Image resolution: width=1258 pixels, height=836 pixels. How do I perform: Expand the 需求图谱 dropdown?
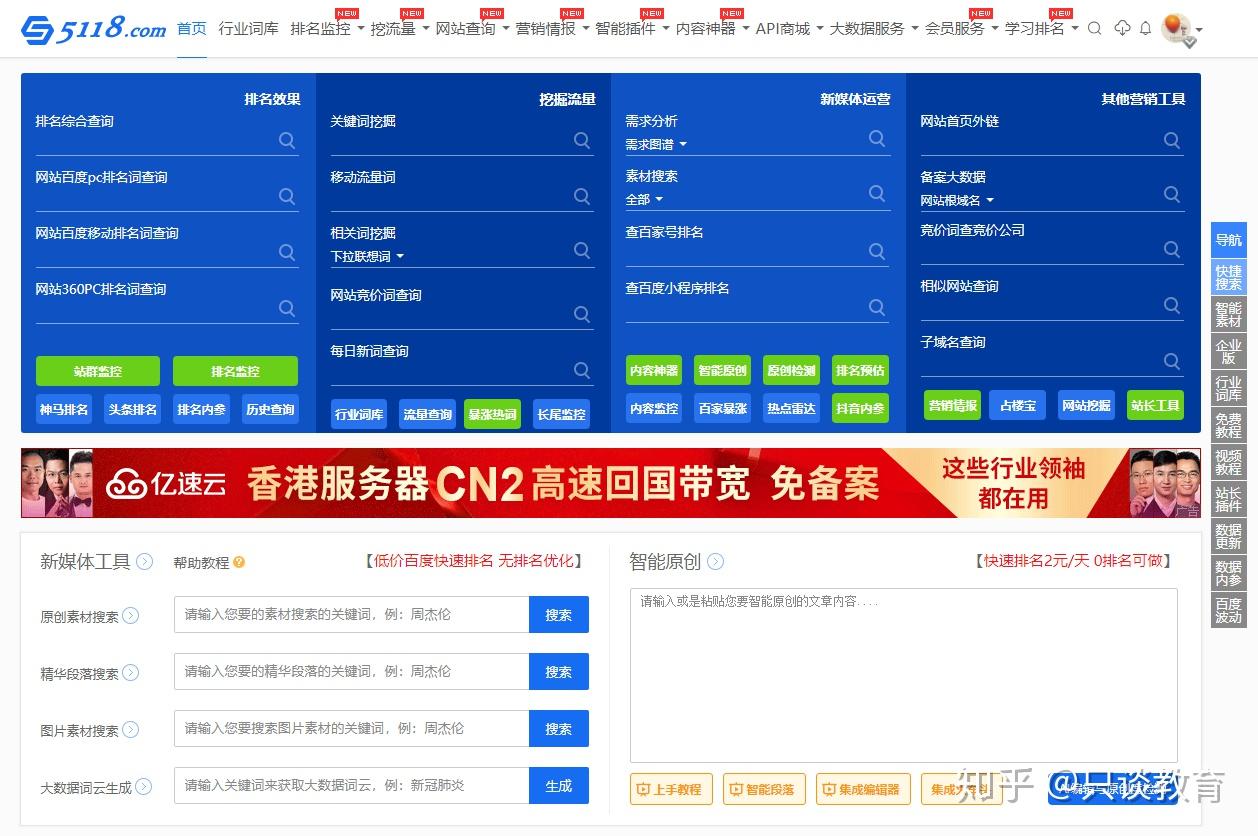656,145
